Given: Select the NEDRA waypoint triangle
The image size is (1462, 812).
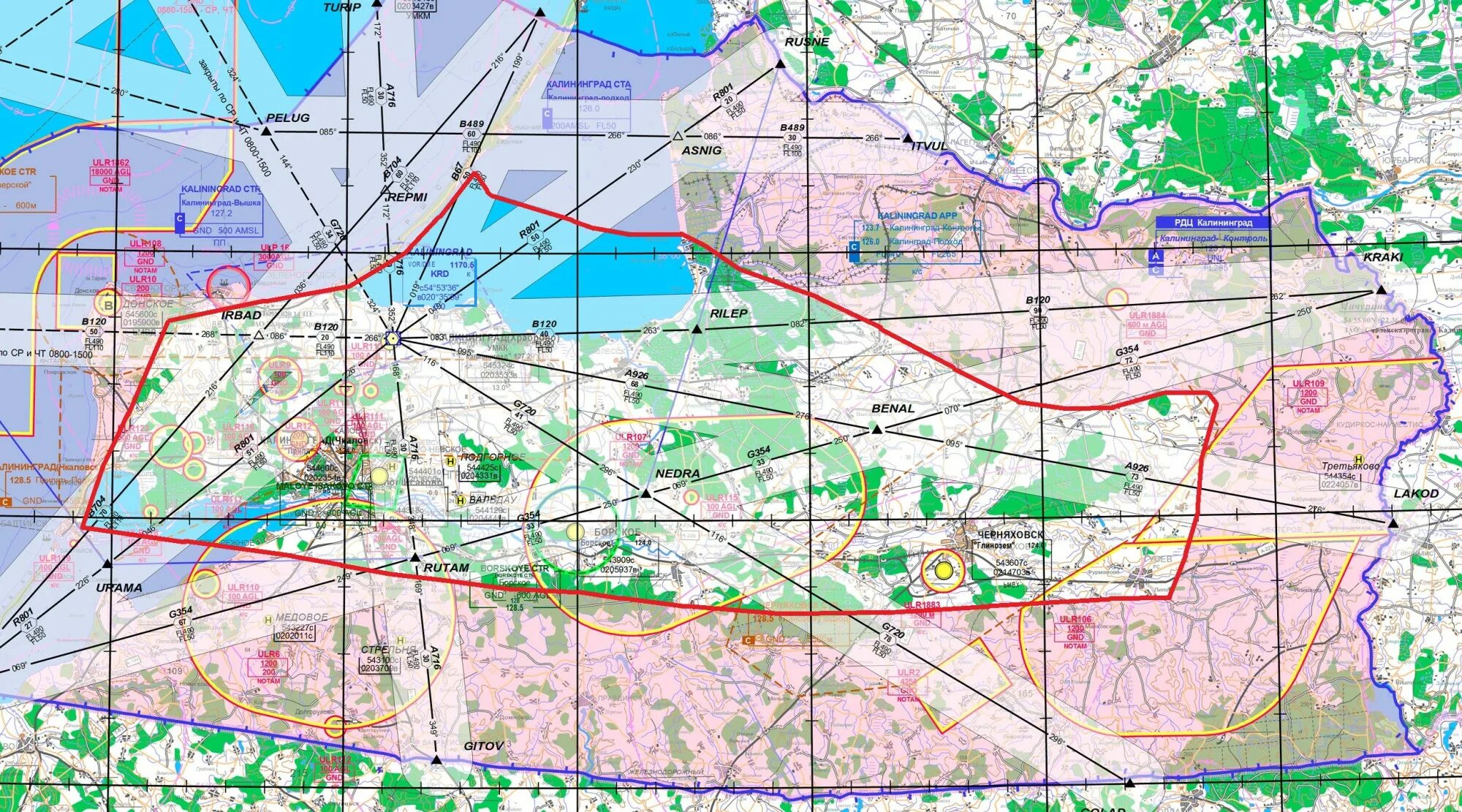Looking at the screenshot, I should point(645,494).
